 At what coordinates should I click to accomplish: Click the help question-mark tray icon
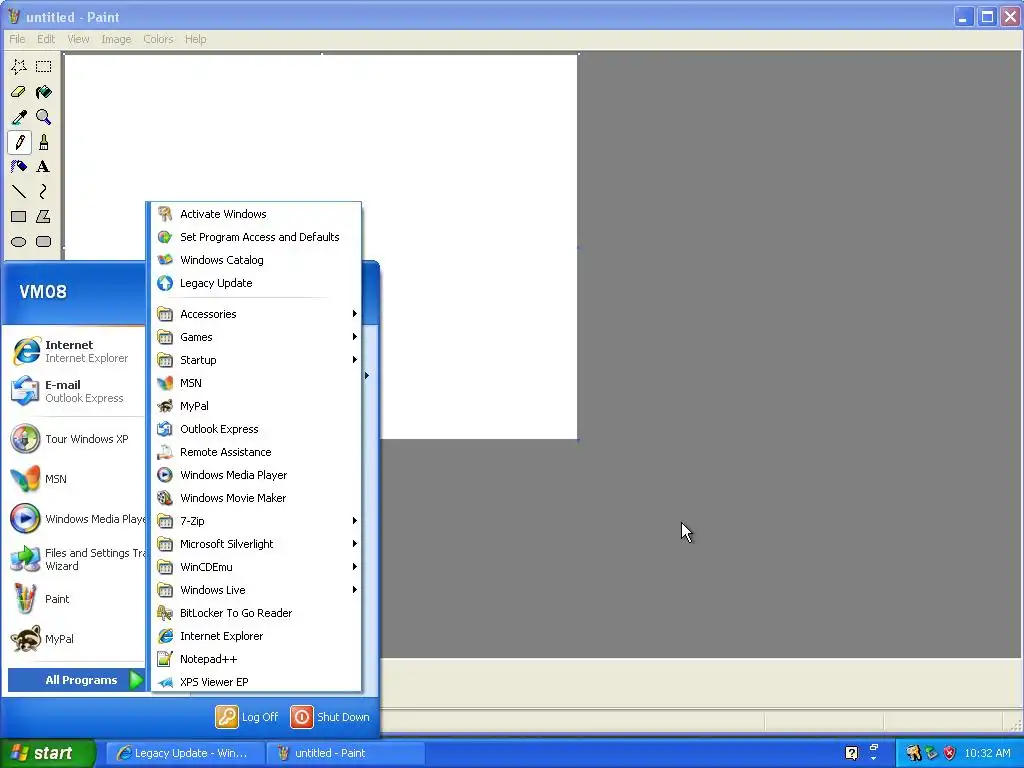click(x=851, y=753)
